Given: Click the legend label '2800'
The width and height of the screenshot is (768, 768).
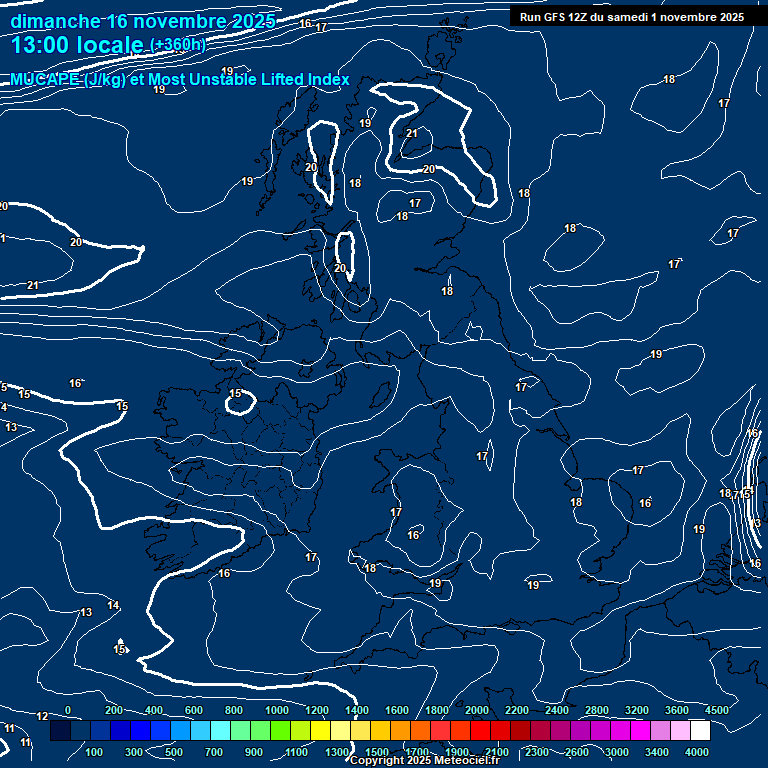Looking at the screenshot, I should 597,710.
